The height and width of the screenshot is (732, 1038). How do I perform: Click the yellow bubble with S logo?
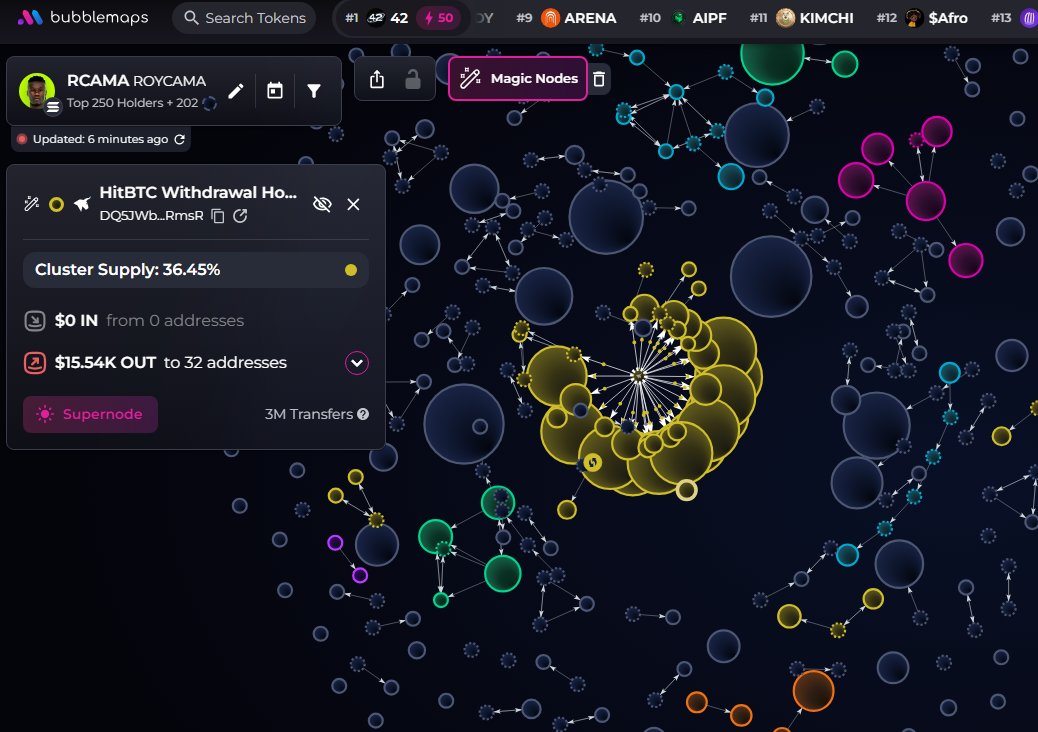pyautogui.click(x=592, y=462)
